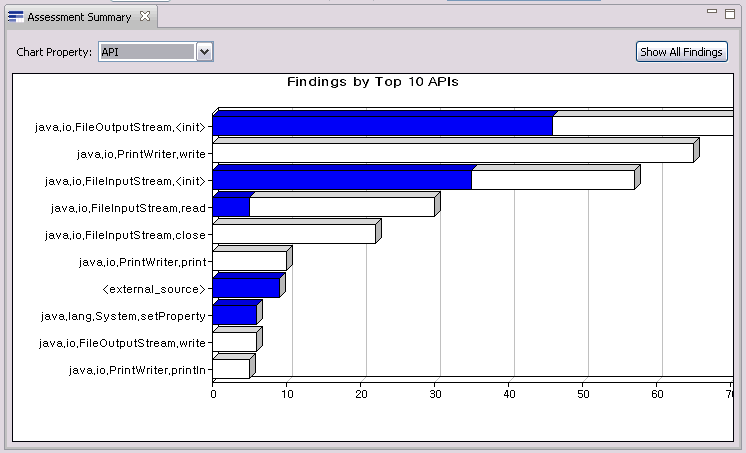
Task: Select the java.io.PrintWriter.println bar
Action: [231, 369]
